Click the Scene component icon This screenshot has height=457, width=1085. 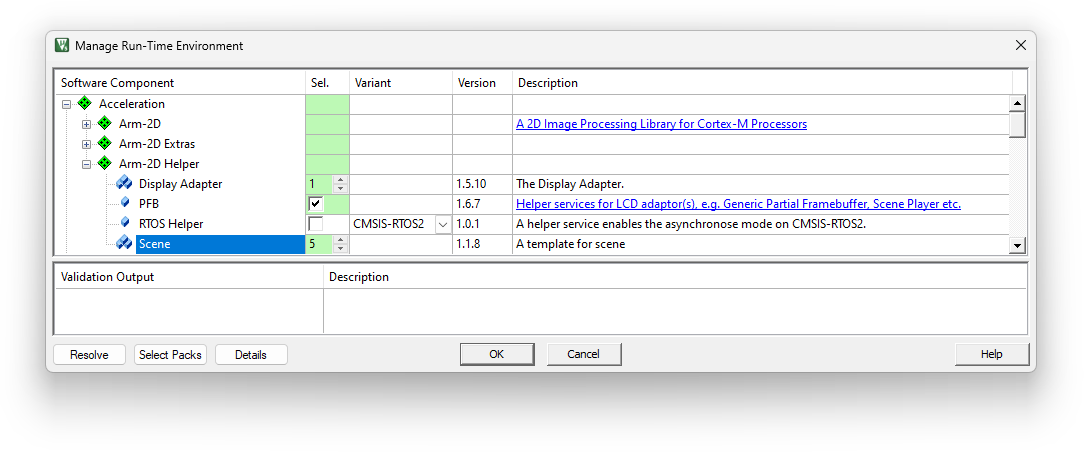pos(124,244)
